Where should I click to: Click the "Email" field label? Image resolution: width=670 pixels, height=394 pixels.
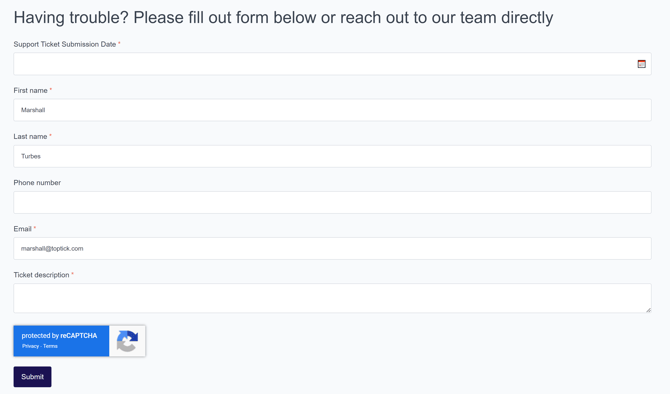click(x=23, y=229)
